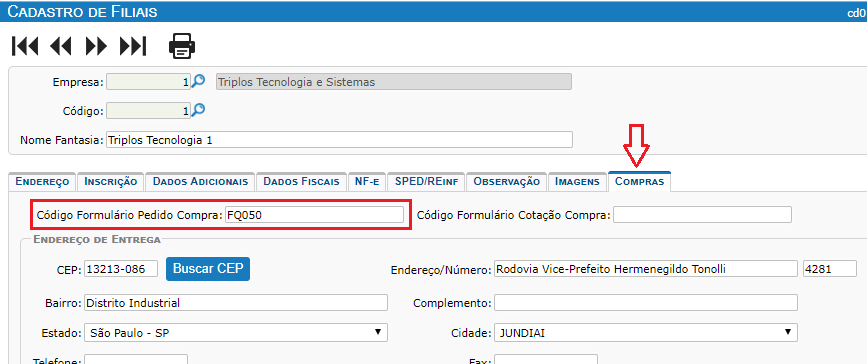Image resolution: width=867 pixels, height=364 pixels.
Task: Switch to the Imagens tab
Action: coord(577,181)
